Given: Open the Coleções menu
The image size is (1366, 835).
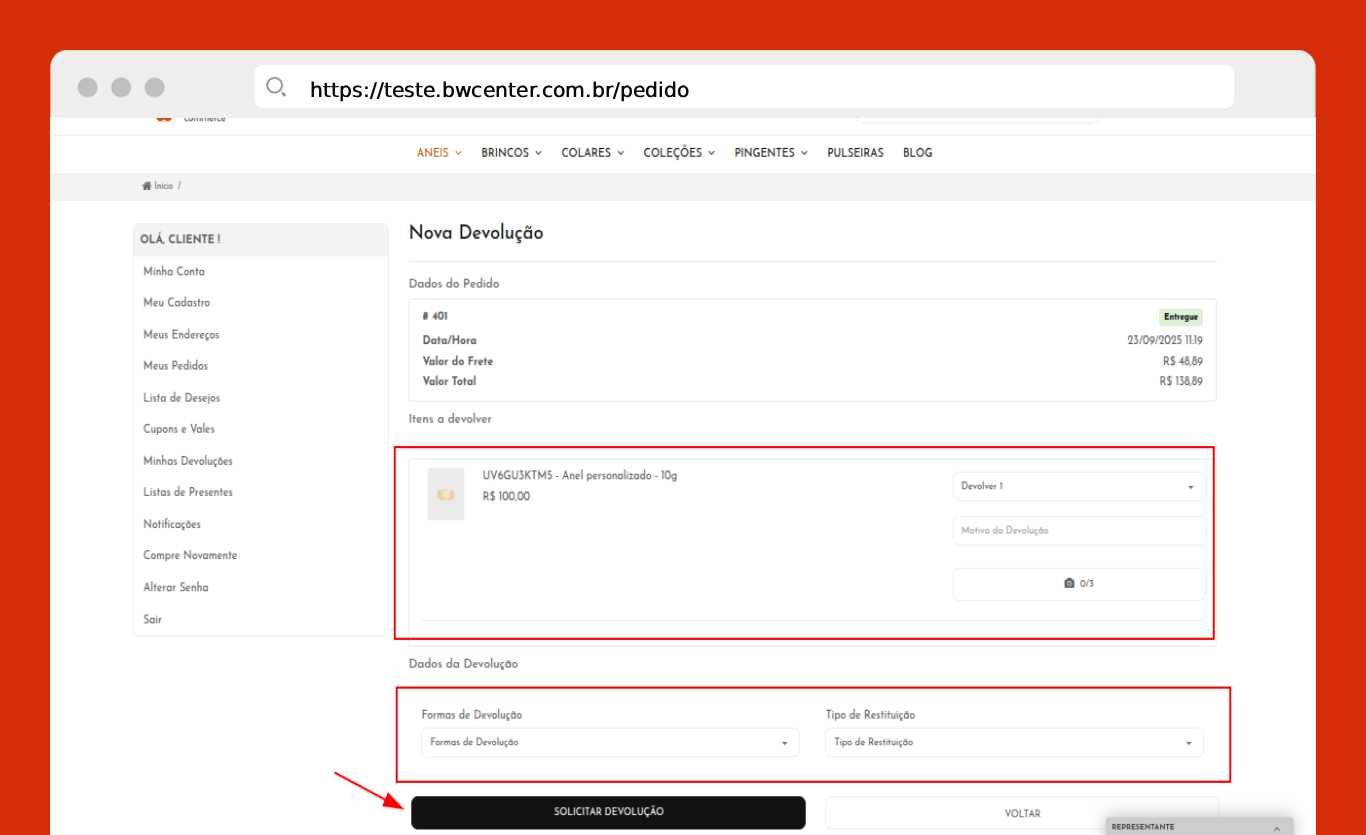Looking at the screenshot, I should click(x=678, y=153).
